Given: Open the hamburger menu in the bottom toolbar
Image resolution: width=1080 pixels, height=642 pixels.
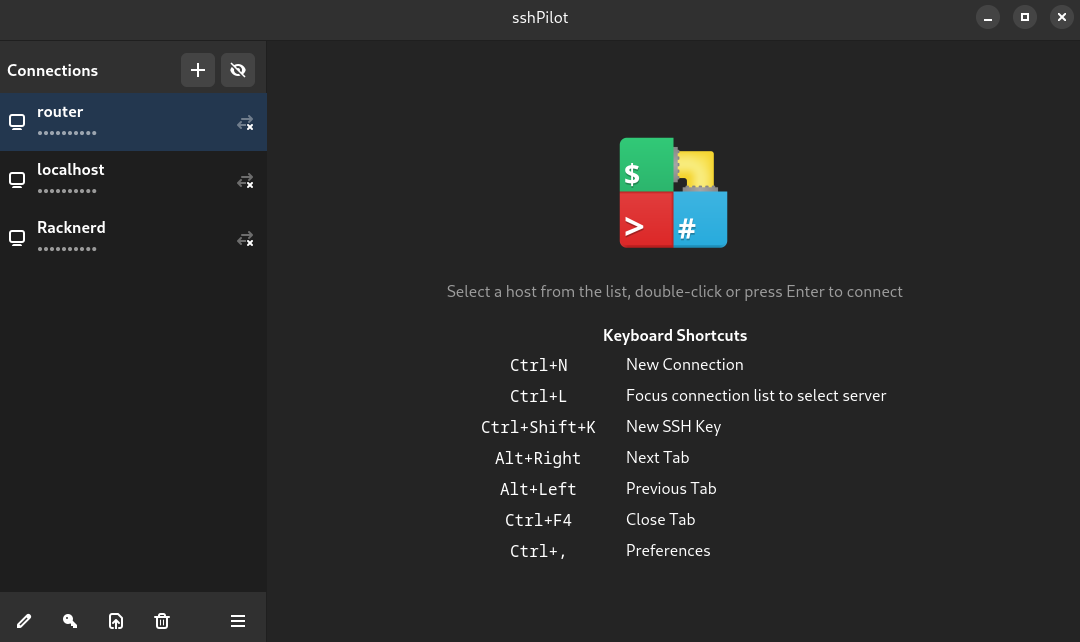Looking at the screenshot, I should (x=238, y=621).
